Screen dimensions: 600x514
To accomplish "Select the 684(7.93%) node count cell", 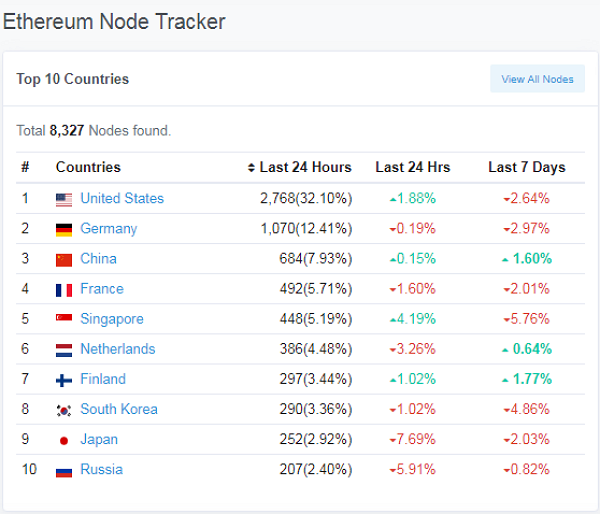I will click(316, 259).
